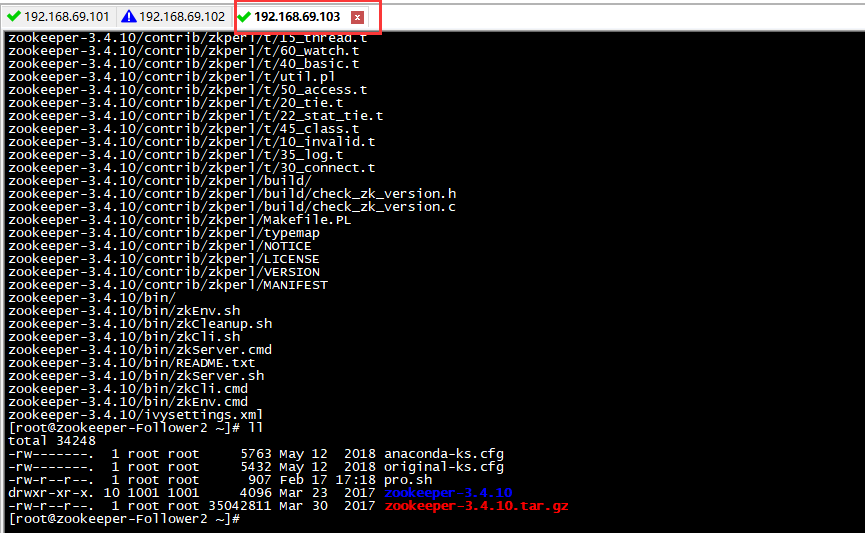Click the zkperl/build/ directory line
The height and width of the screenshot is (533, 865).
coord(160,181)
